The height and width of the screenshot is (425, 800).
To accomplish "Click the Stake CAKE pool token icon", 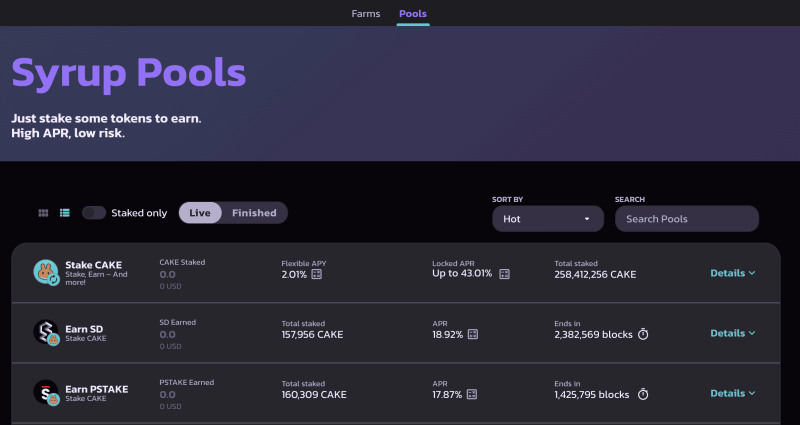I will click(46, 272).
